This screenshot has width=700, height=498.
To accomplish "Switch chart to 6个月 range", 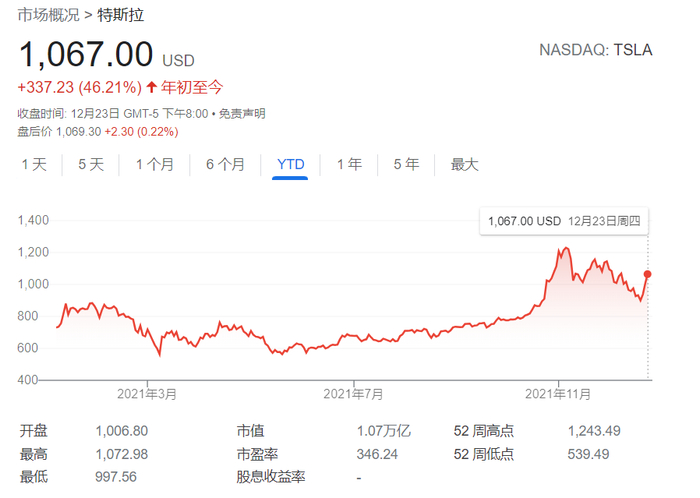I will 225,164.
